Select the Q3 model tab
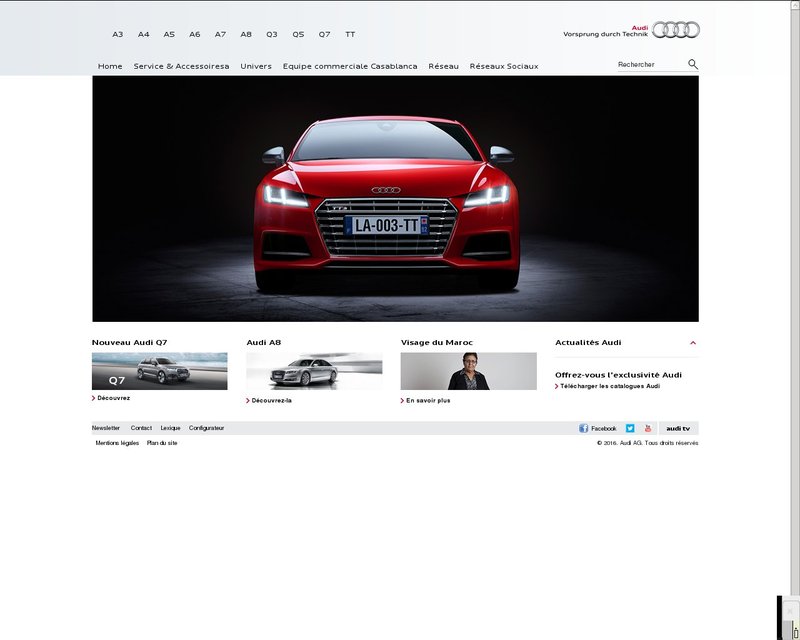This screenshot has height=640, width=800. click(x=271, y=34)
